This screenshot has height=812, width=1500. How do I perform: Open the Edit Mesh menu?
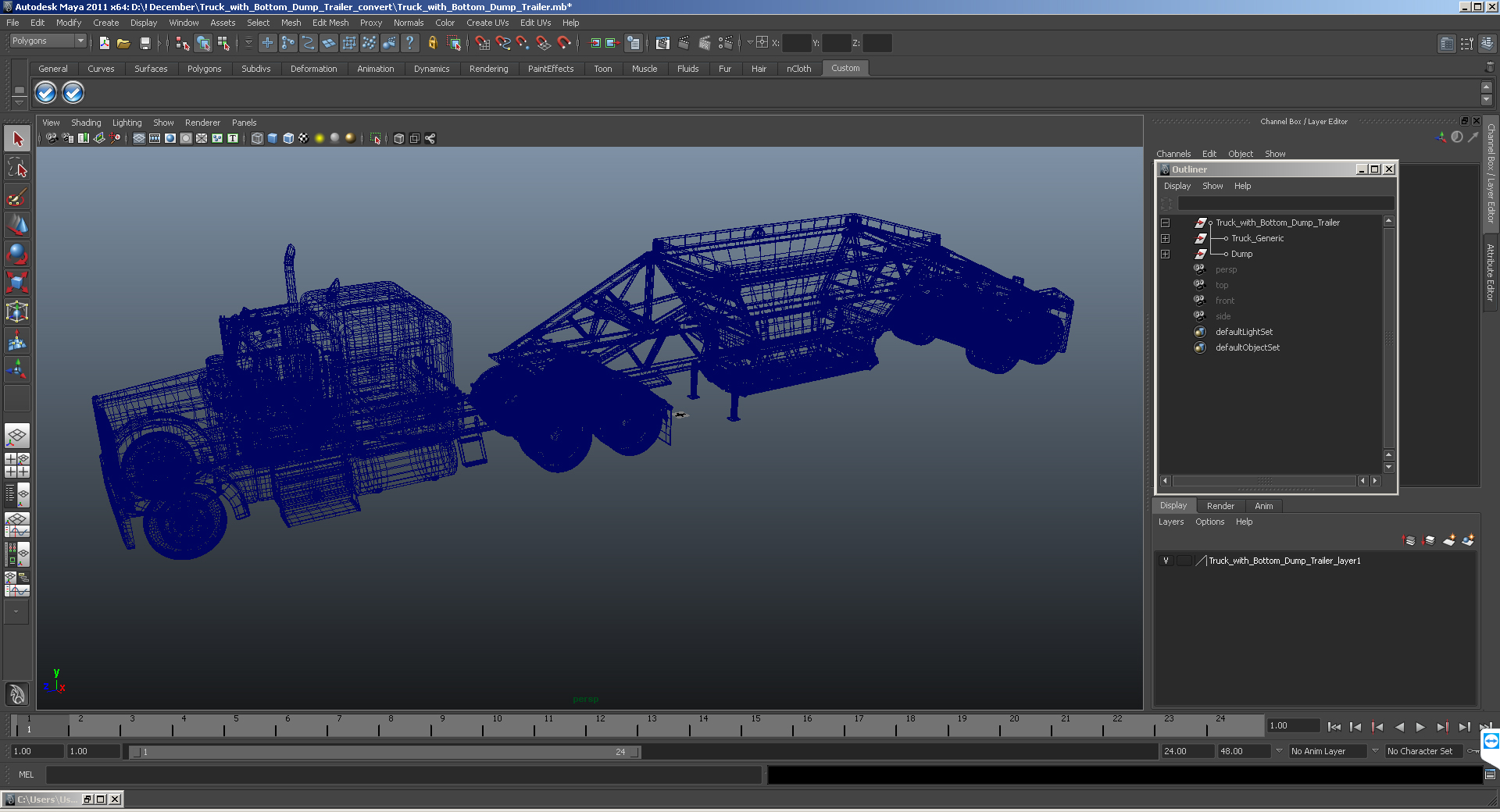330,23
